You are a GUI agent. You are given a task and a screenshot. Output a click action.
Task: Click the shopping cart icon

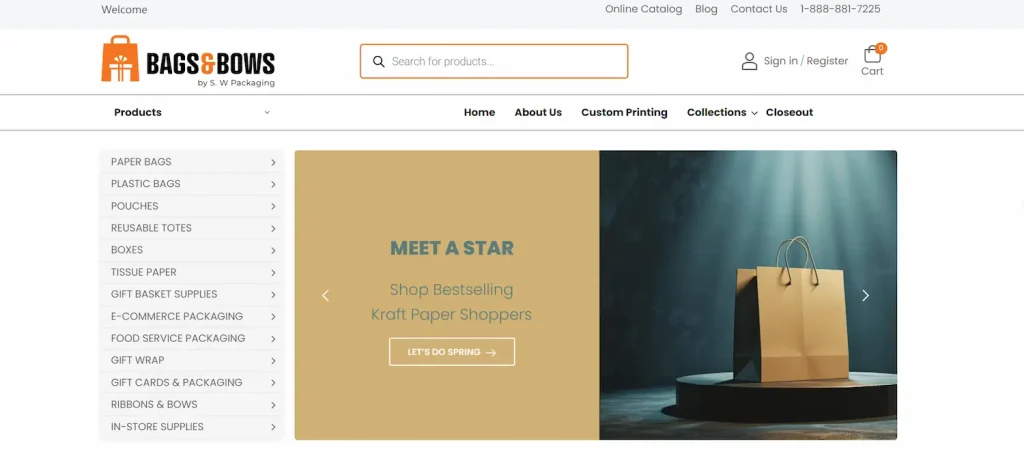(872, 54)
